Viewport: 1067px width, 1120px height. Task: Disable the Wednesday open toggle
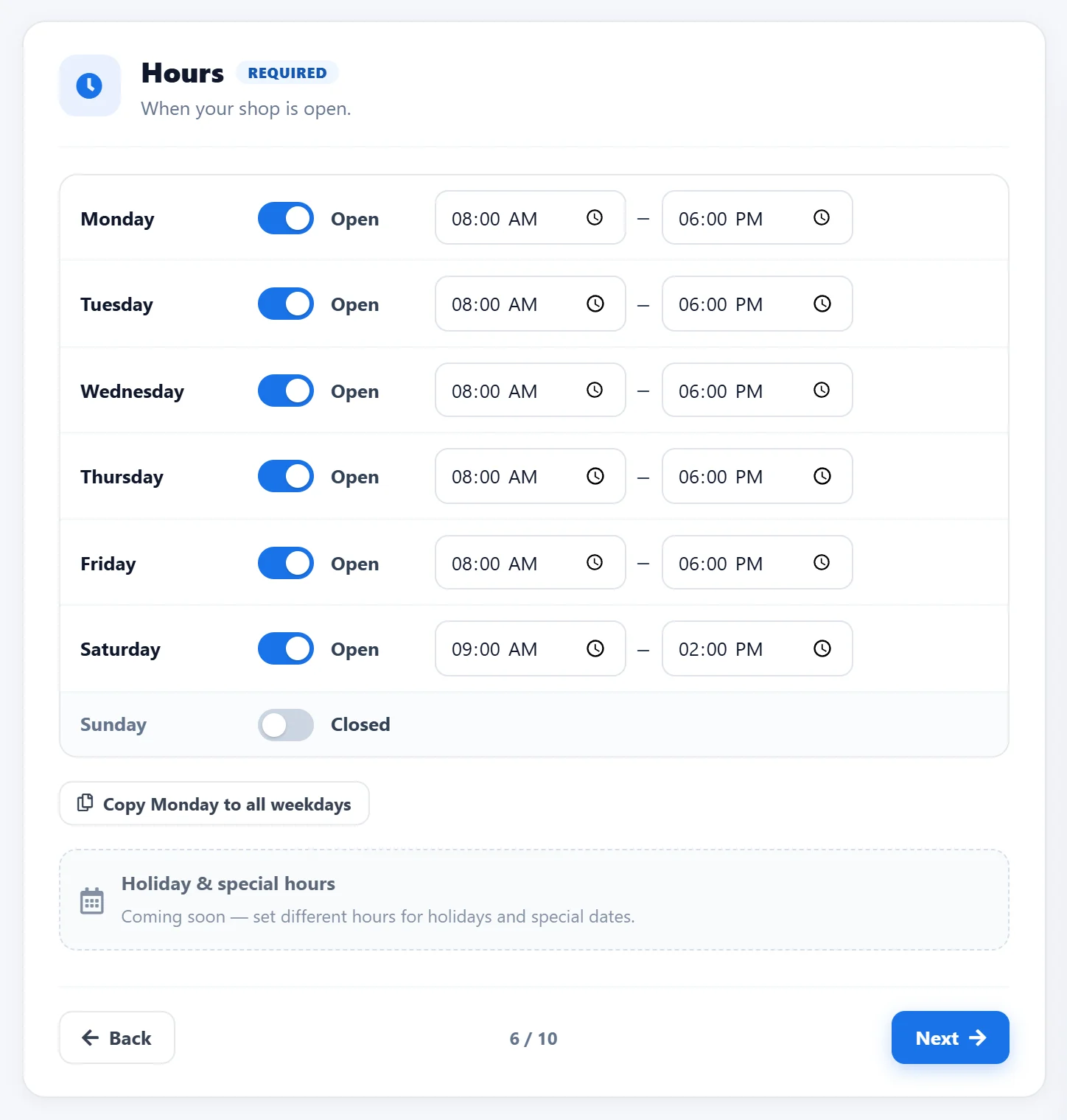[x=286, y=391]
